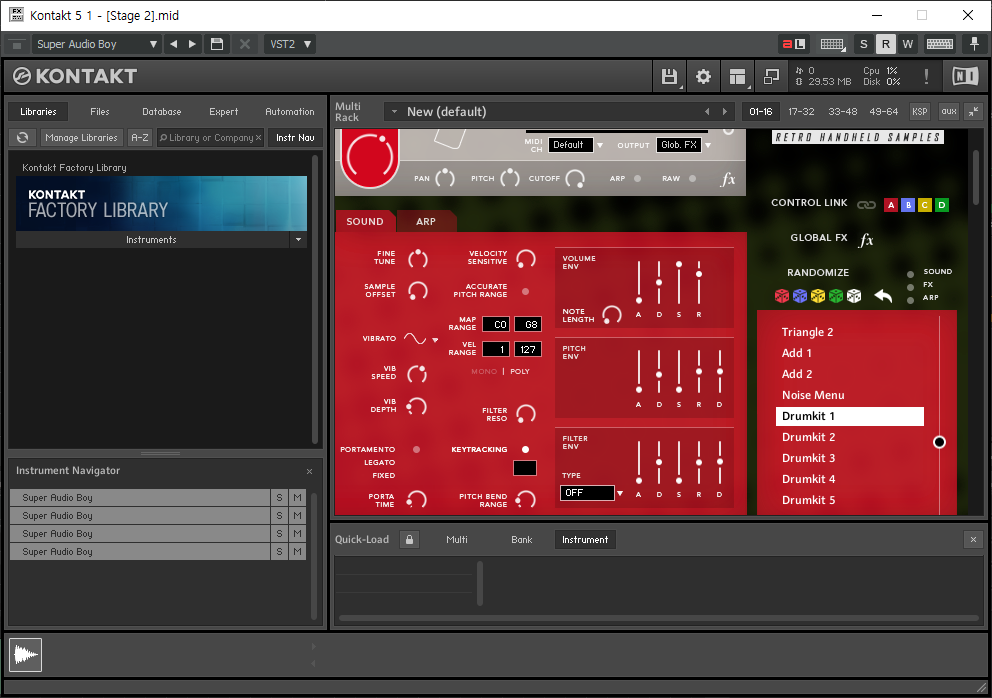Click the yellow randomize dice

[818, 296]
